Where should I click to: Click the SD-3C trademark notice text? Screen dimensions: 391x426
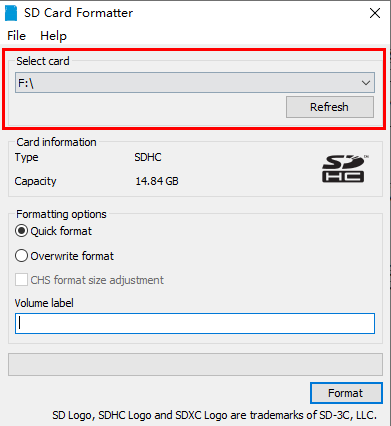(214, 415)
